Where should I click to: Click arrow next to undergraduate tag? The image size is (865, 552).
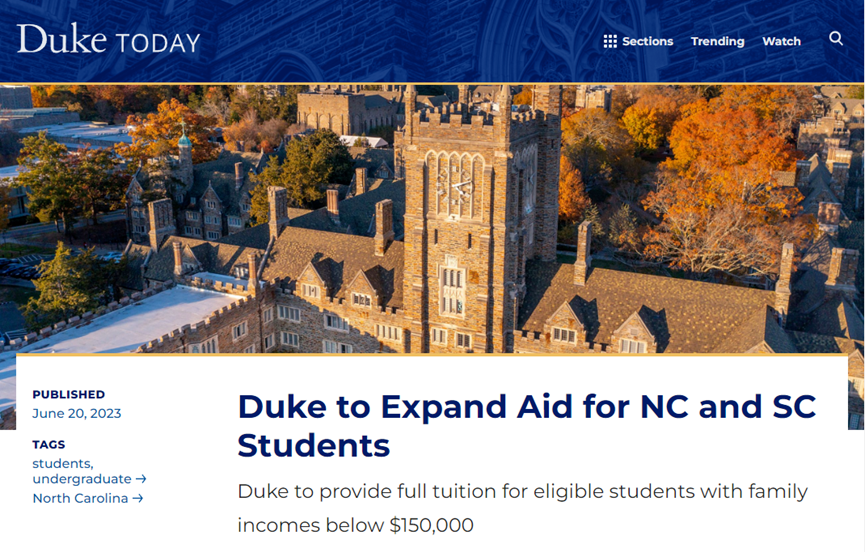pyautogui.click(x=141, y=479)
